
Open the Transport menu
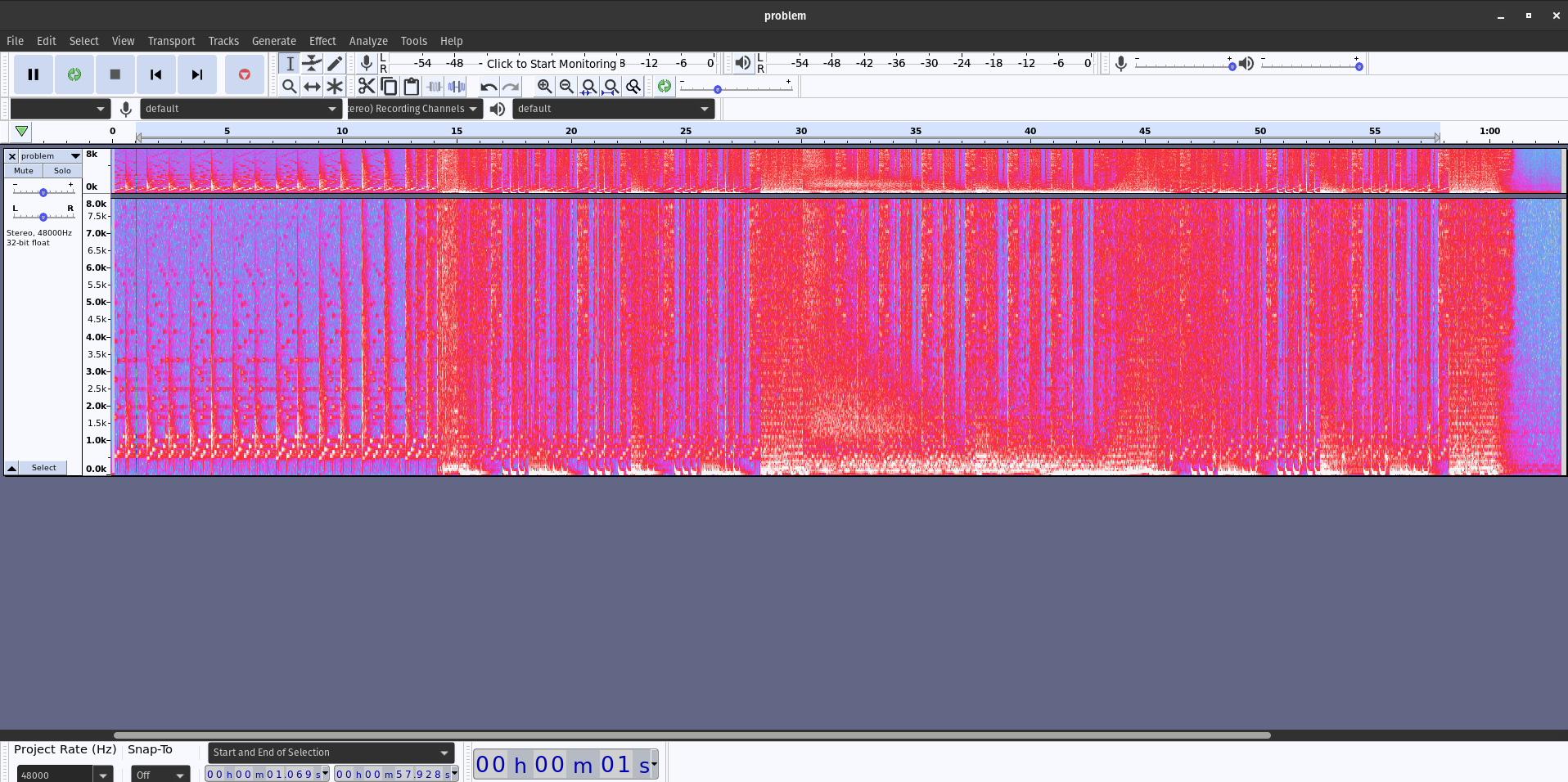(x=171, y=41)
